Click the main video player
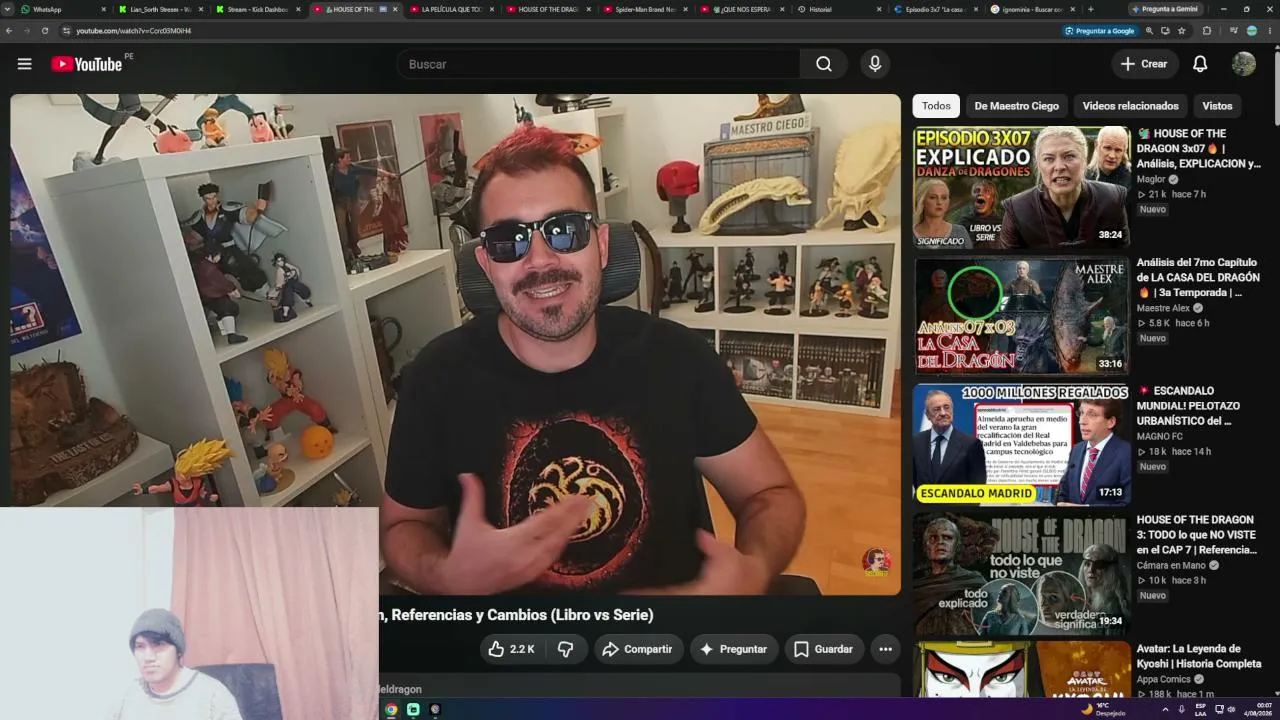Image resolution: width=1280 pixels, height=720 pixels. tap(455, 345)
